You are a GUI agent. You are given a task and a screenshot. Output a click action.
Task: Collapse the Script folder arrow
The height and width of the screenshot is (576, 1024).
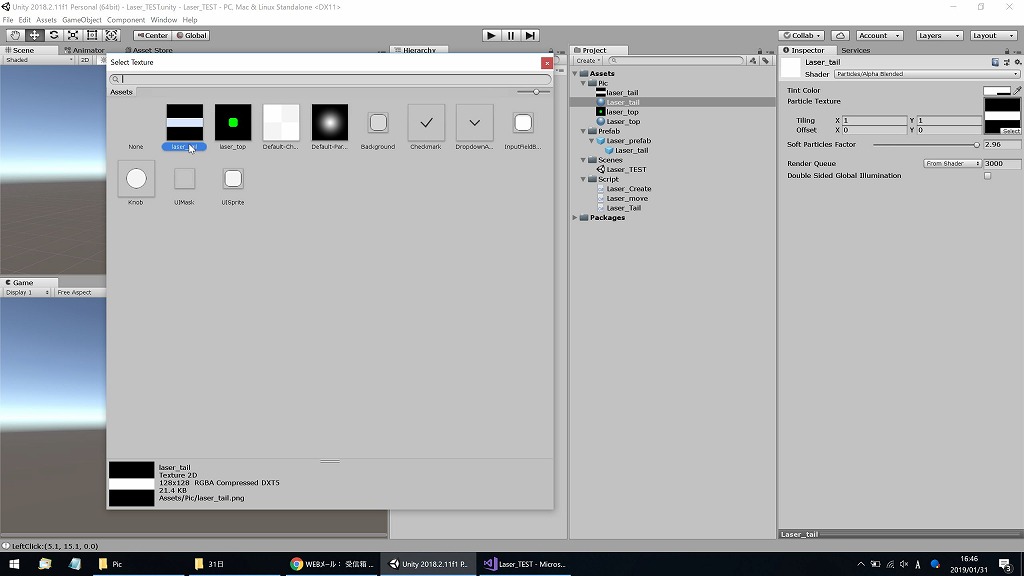583,179
